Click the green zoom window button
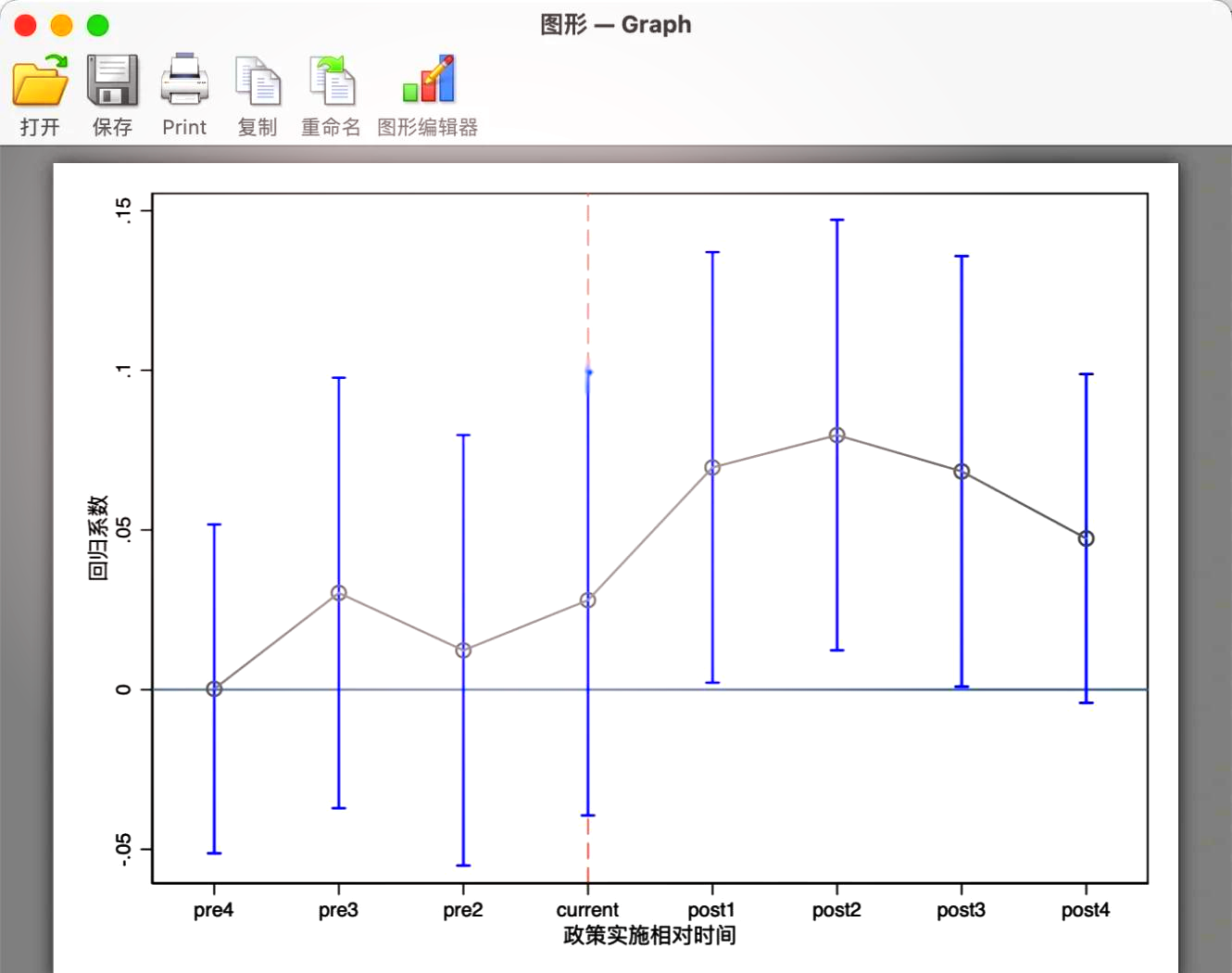Screen dimensions: 1232x973 click(98, 25)
